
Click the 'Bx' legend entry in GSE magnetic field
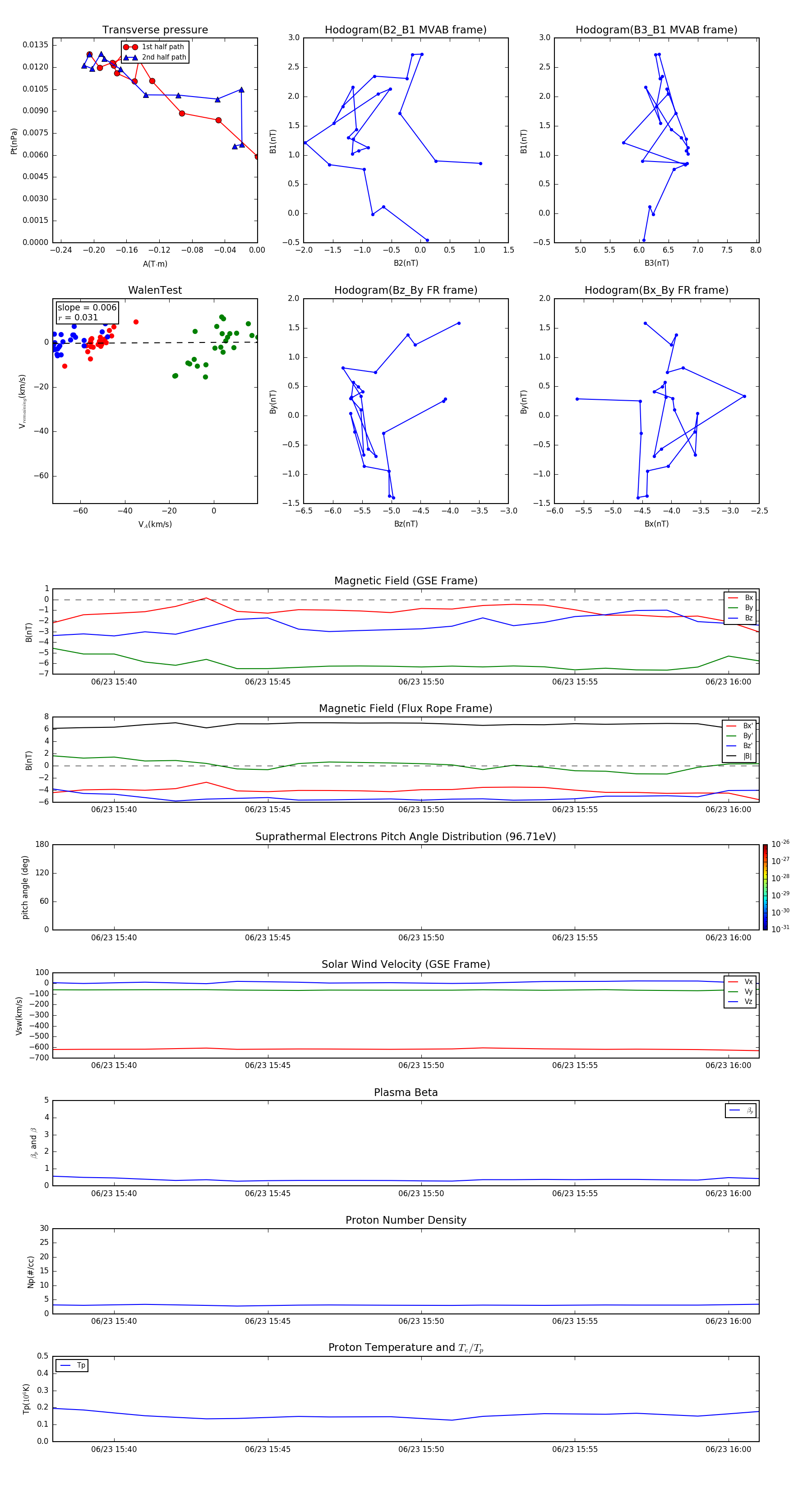click(x=740, y=598)
